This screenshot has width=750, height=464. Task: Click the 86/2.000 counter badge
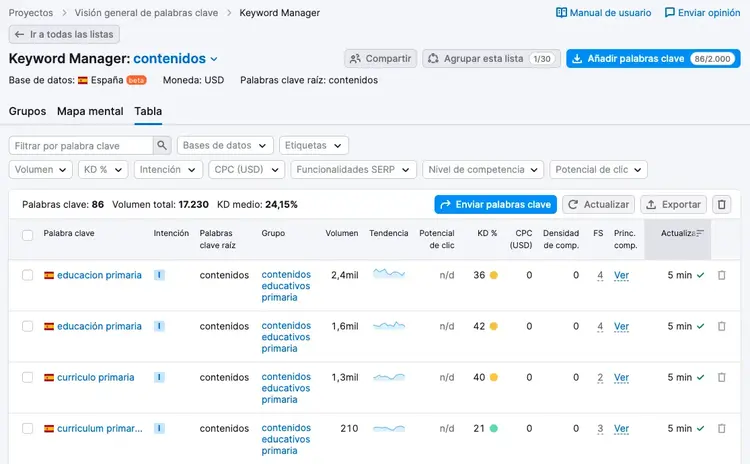[x=713, y=59]
